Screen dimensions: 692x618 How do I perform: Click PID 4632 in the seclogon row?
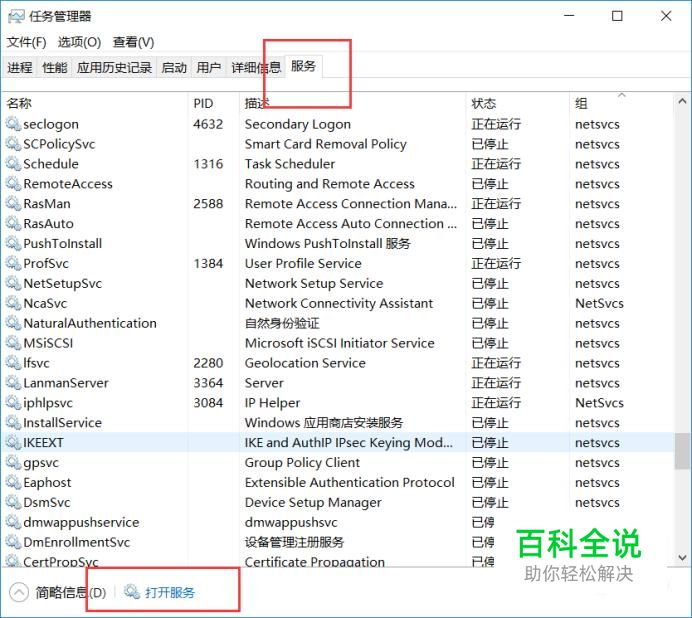point(208,124)
